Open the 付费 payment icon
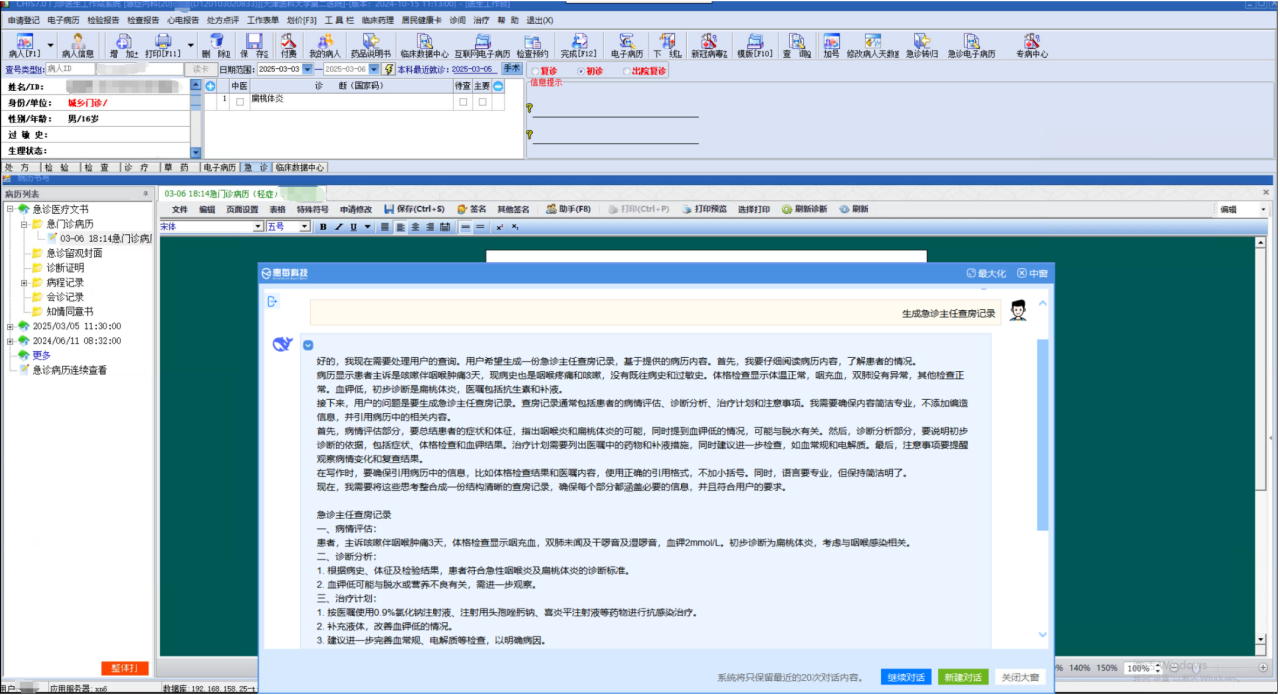 pyautogui.click(x=288, y=45)
